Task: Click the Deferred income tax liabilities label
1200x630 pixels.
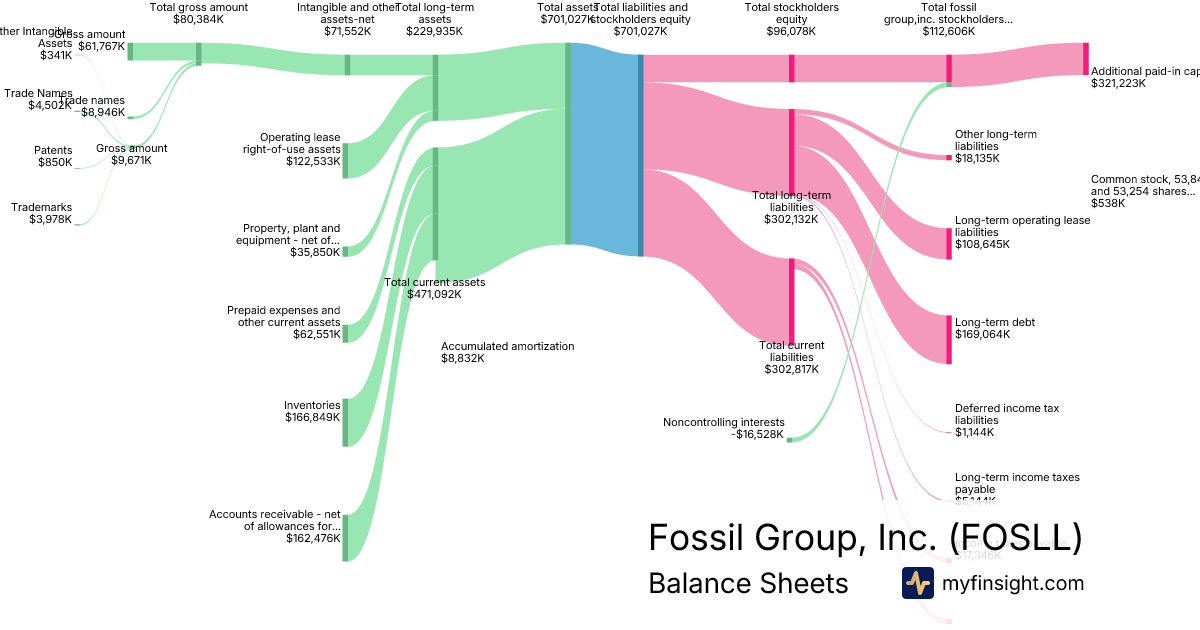Action: tap(1006, 420)
